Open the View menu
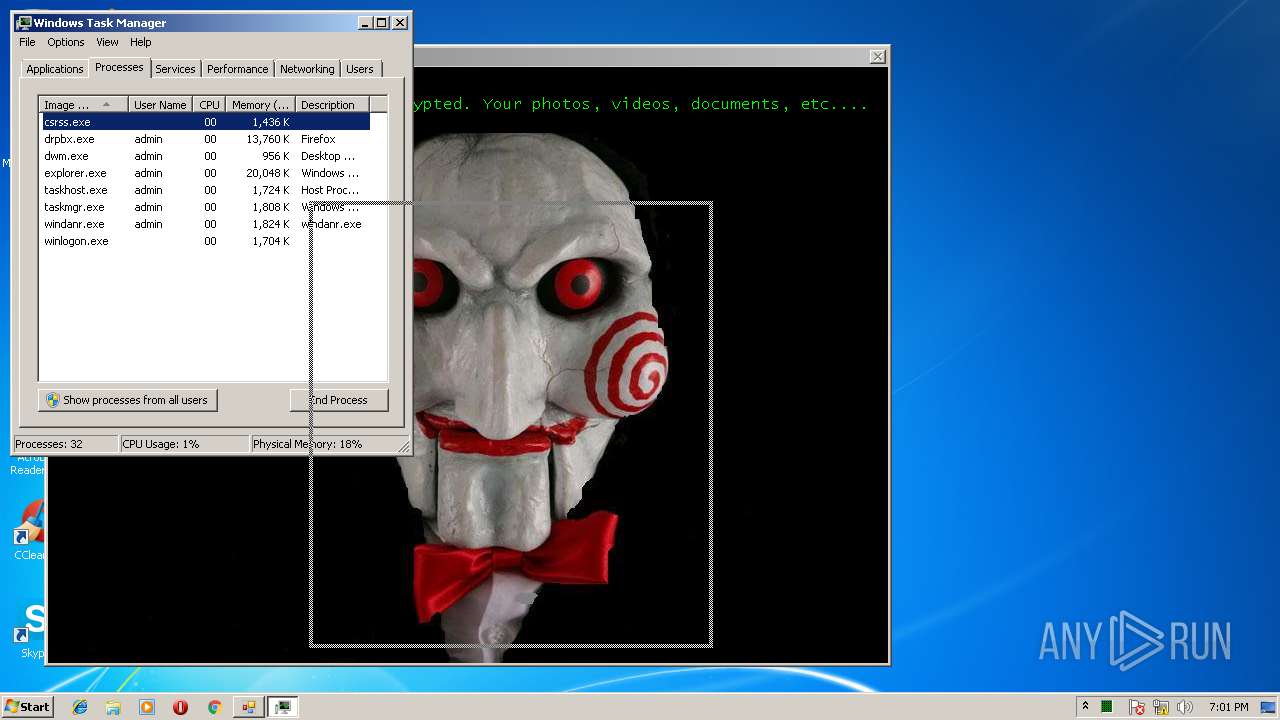This screenshot has height=720, width=1280. (107, 42)
